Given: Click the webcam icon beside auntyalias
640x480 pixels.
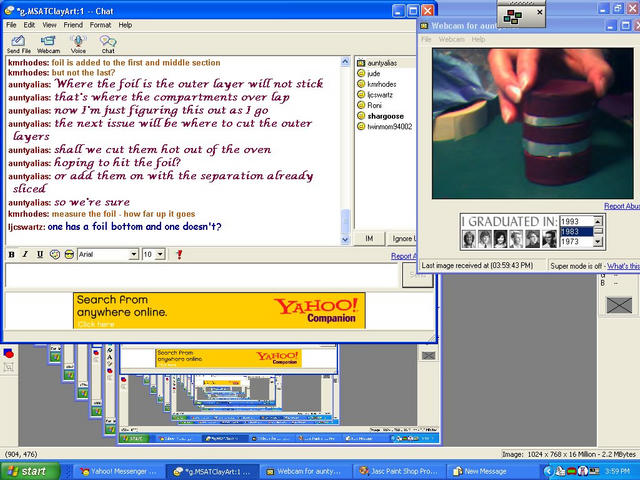Looking at the screenshot, I should (x=361, y=63).
